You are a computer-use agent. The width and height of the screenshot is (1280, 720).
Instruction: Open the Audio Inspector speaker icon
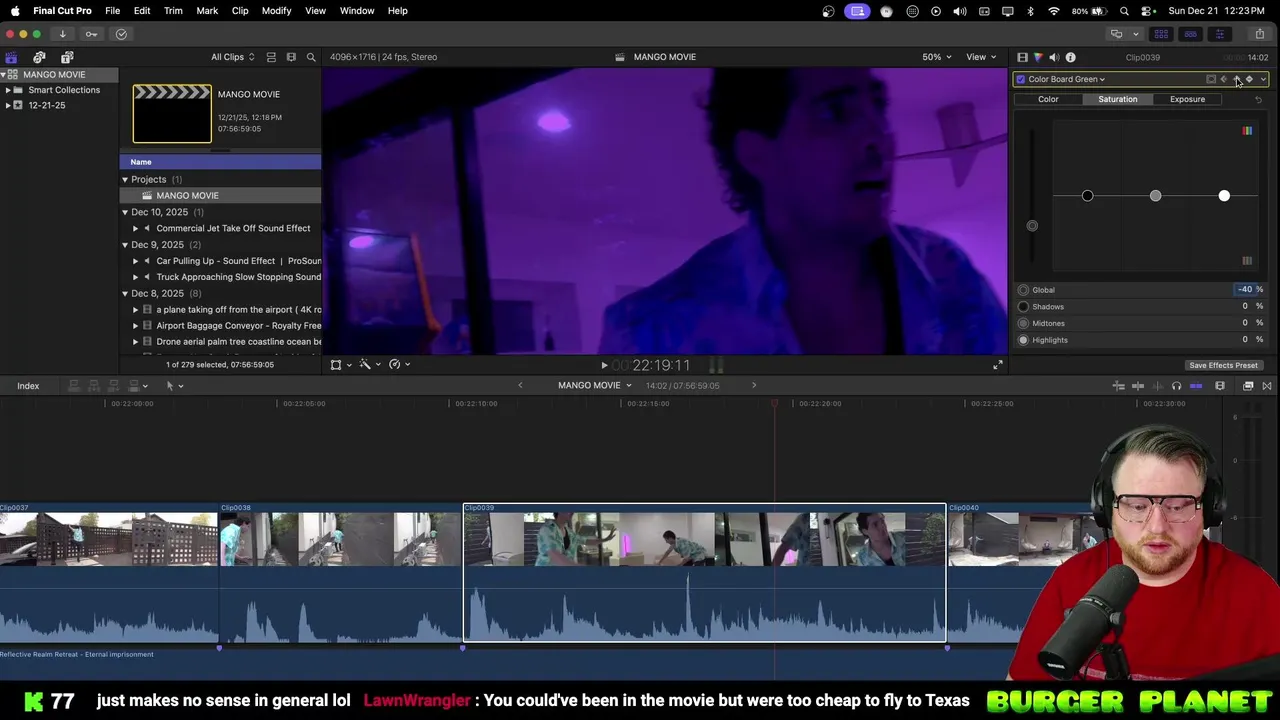pyautogui.click(x=1054, y=57)
